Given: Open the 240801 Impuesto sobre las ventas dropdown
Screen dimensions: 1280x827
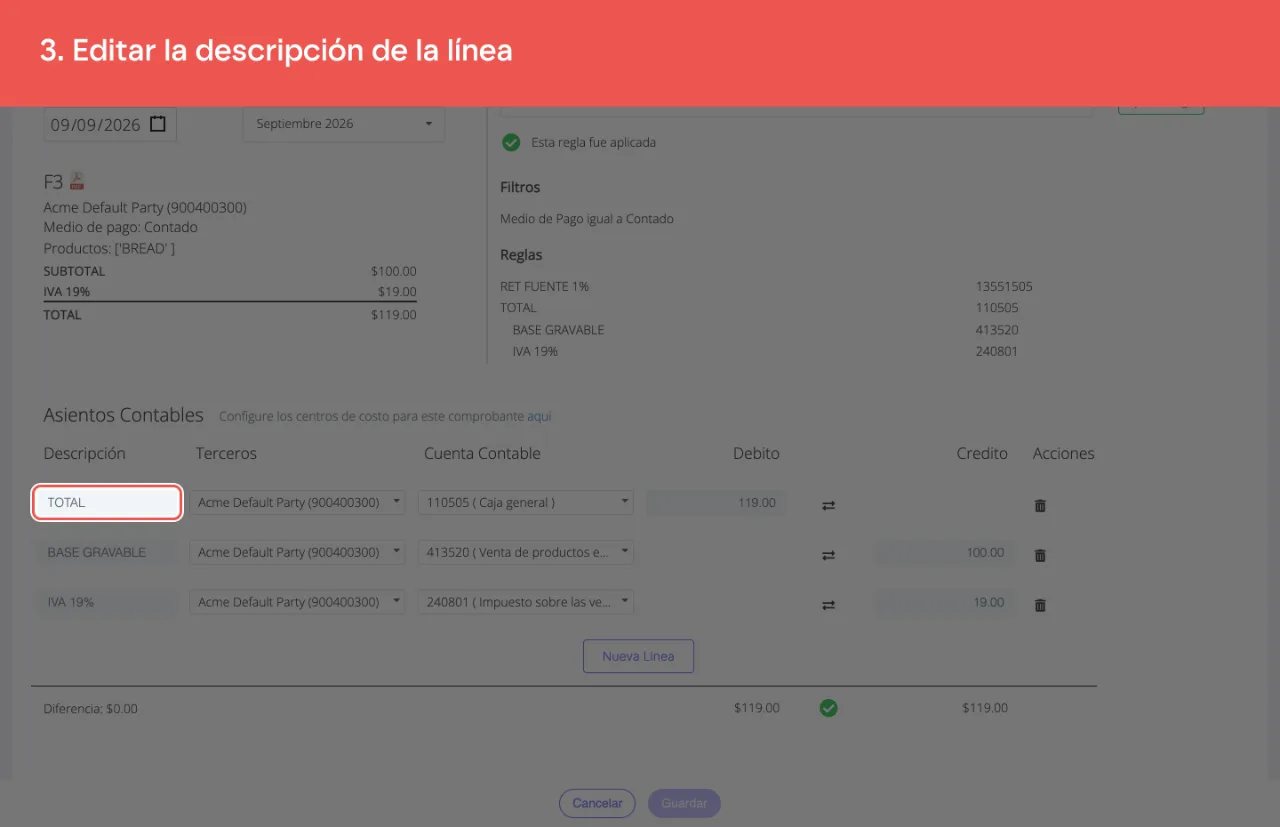Looking at the screenshot, I should (x=526, y=602).
